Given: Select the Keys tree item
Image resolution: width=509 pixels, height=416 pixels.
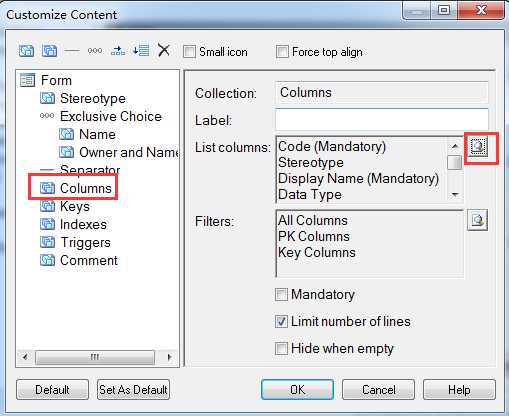Looking at the screenshot, I should pos(75,207).
